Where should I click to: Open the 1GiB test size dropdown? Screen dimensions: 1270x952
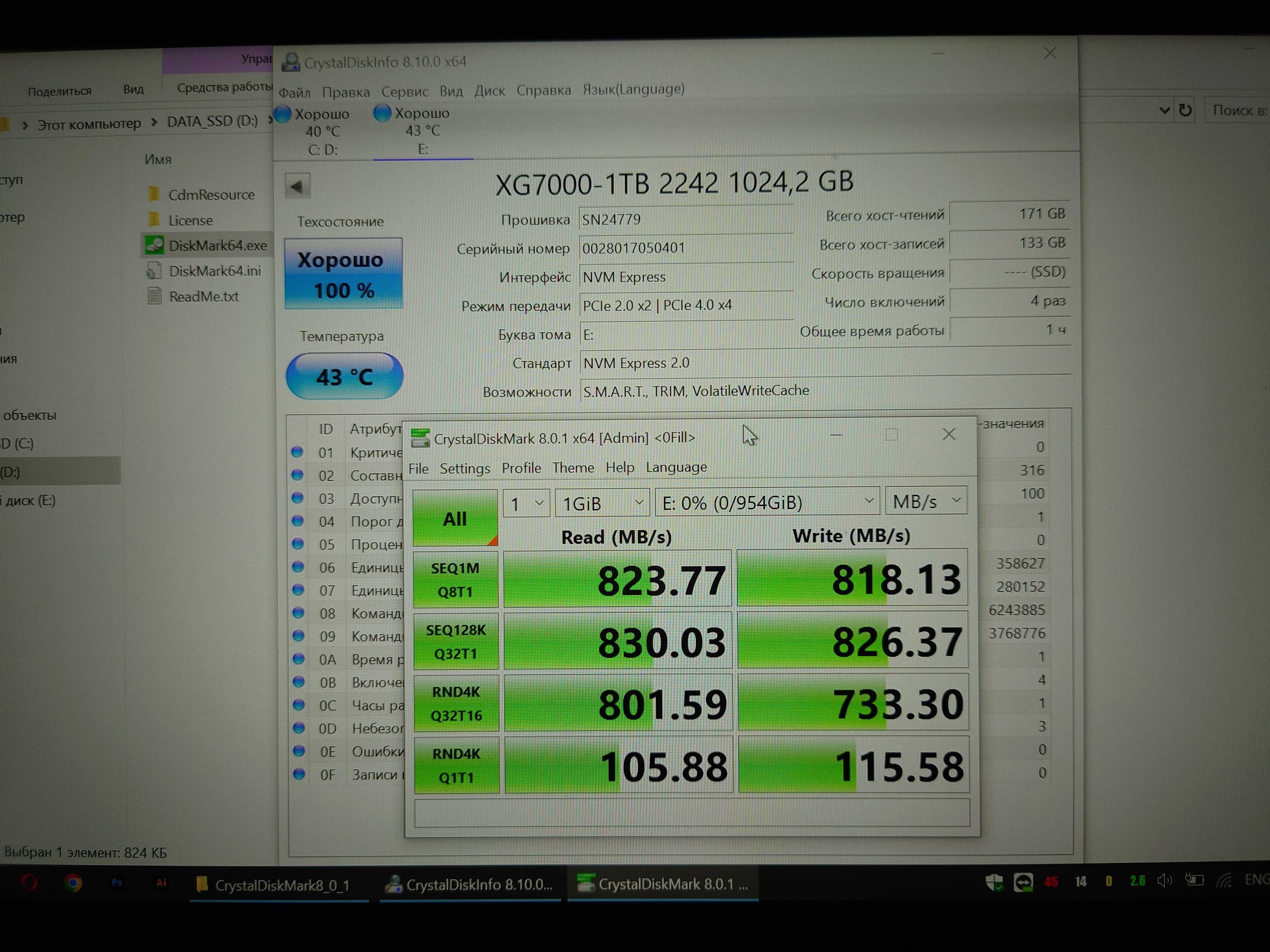(x=602, y=503)
